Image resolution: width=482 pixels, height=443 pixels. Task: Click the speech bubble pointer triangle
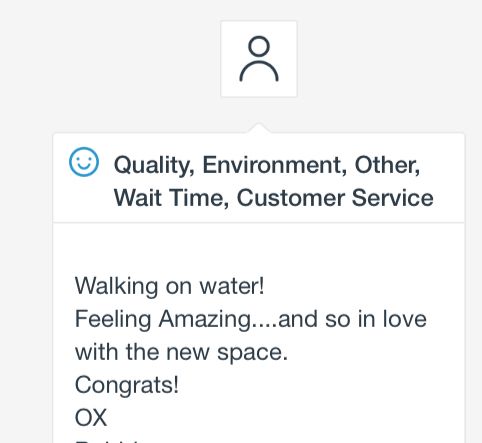[x=259, y=128]
